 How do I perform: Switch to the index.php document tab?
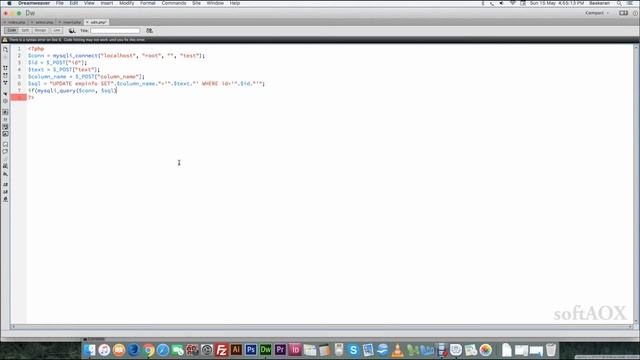point(17,22)
